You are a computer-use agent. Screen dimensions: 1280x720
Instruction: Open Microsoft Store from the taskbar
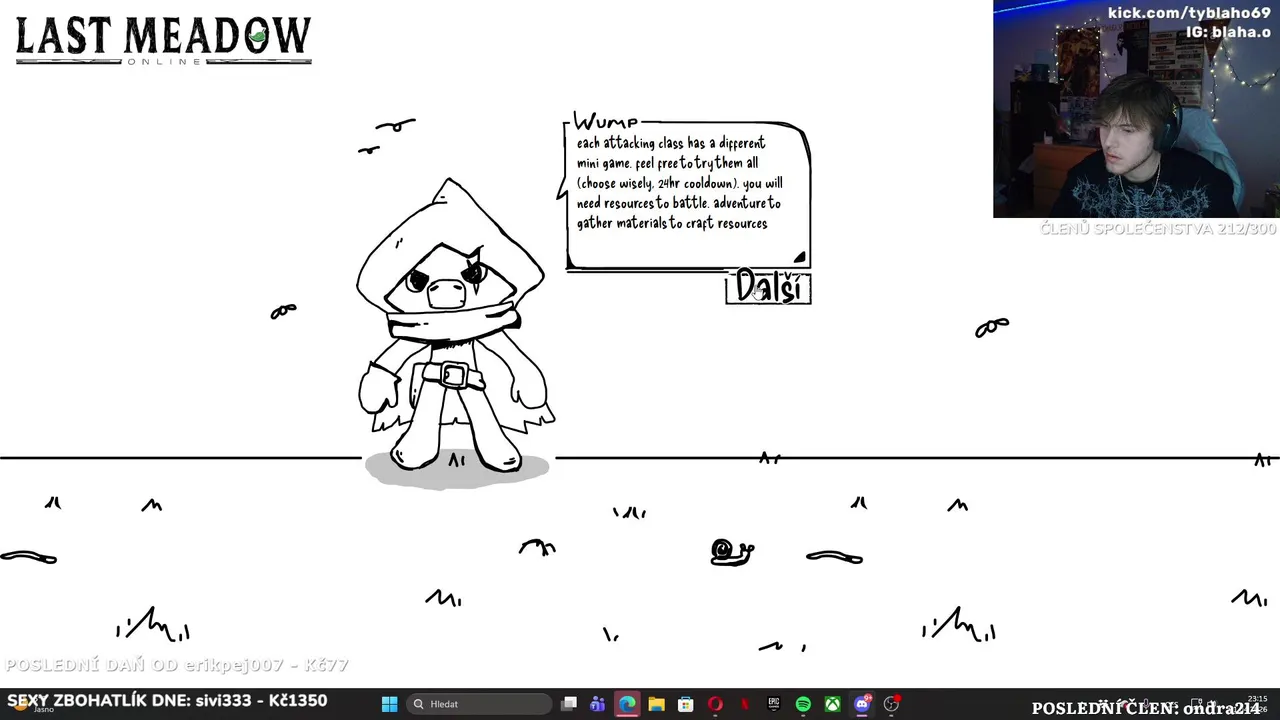[686, 704]
